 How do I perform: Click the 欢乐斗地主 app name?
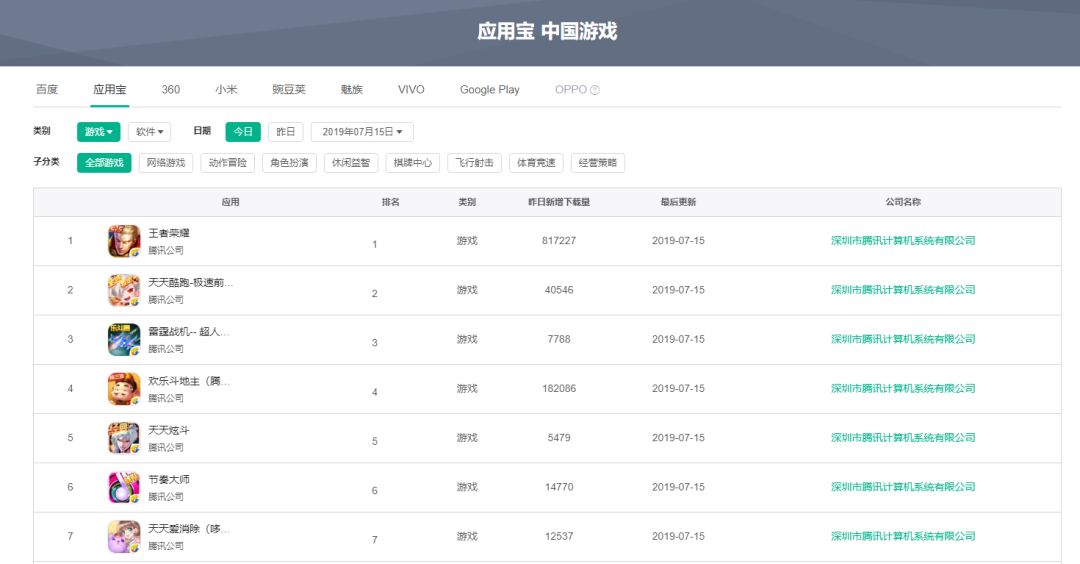[189, 382]
